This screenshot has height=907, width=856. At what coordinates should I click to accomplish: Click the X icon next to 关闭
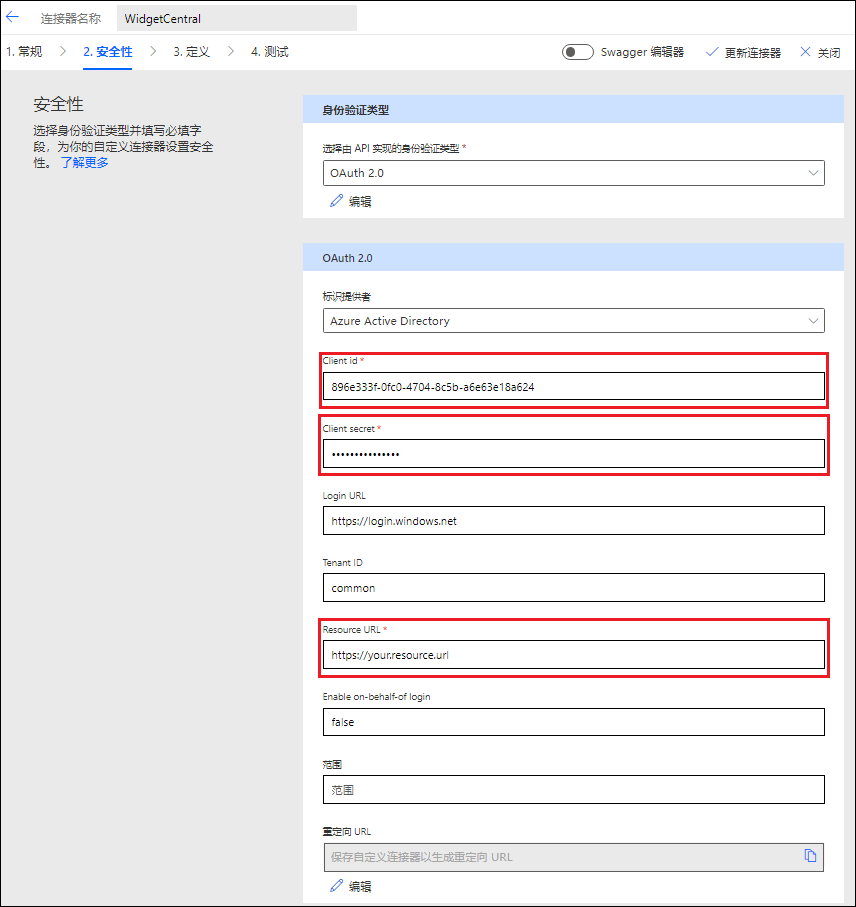point(805,52)
